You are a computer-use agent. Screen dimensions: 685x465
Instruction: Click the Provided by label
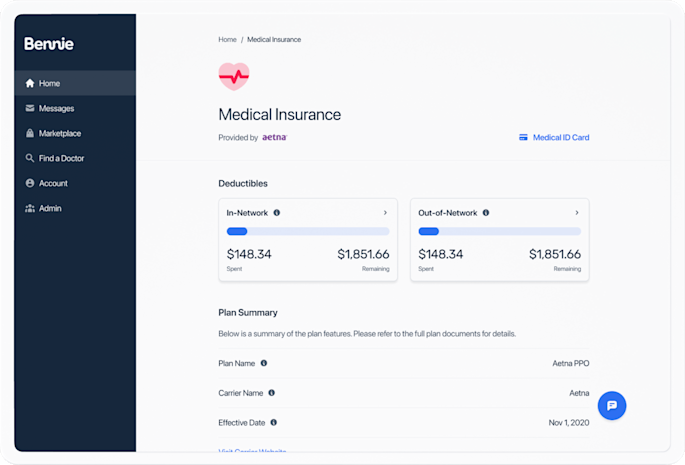pos(238,138)
